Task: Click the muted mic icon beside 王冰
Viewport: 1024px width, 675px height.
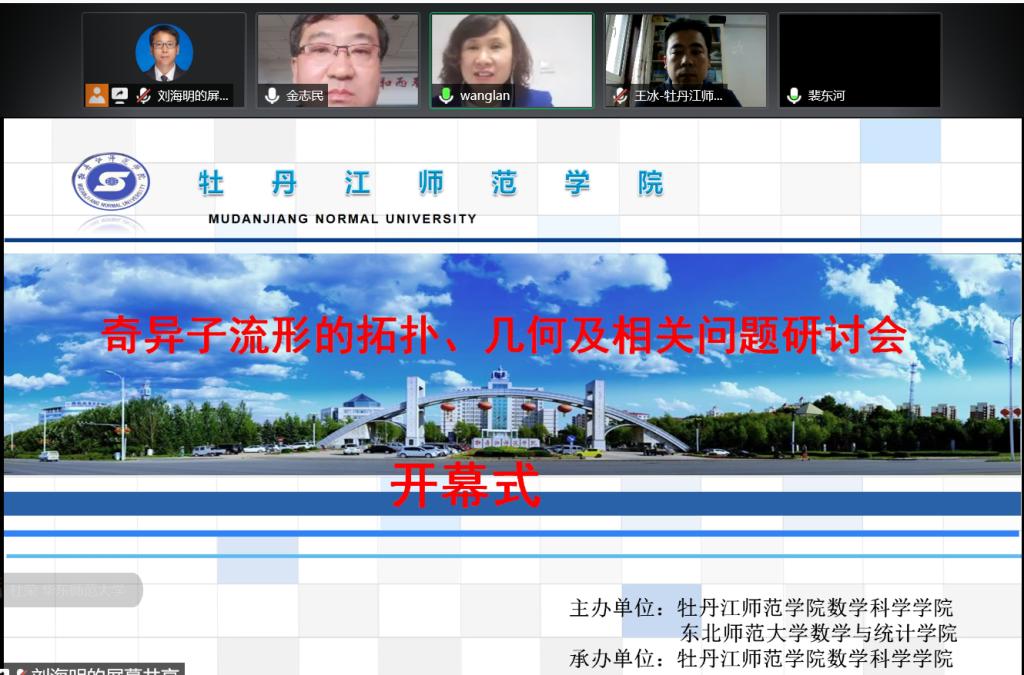Action: coord(620,96)
